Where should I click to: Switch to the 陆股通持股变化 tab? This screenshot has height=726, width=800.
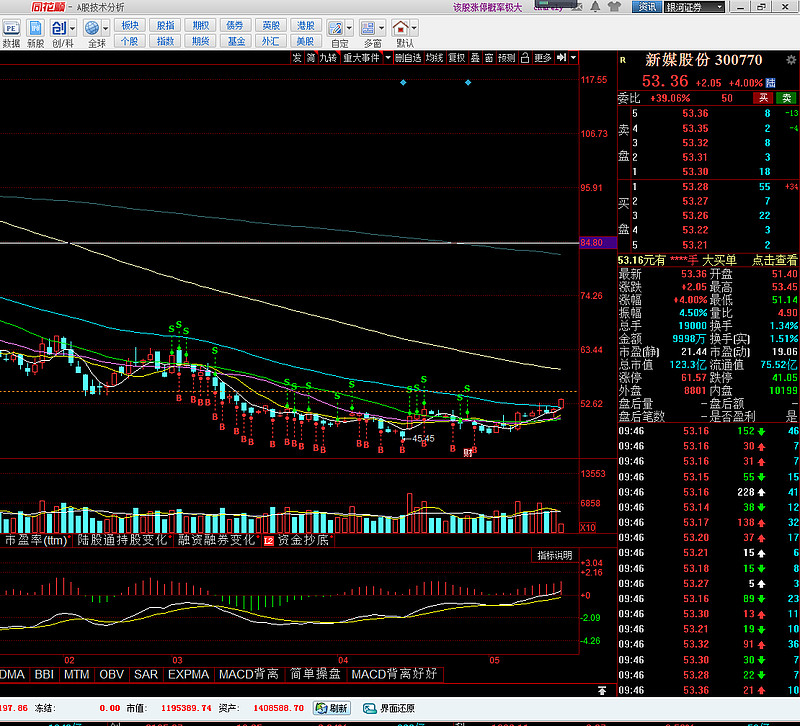[x=122, y=540]
